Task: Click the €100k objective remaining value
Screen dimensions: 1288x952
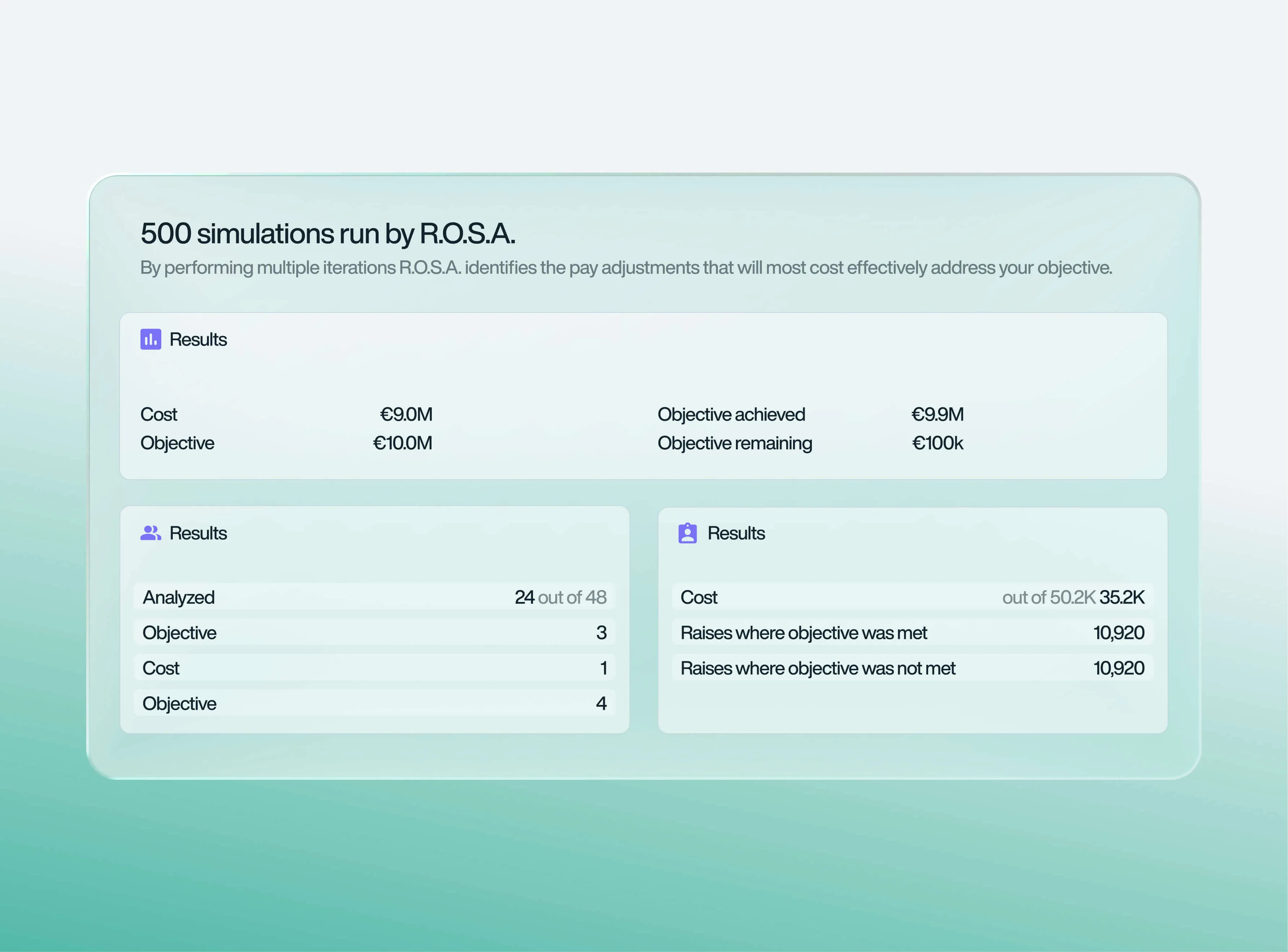Action: pyautogui.click(x=937, y=443)
